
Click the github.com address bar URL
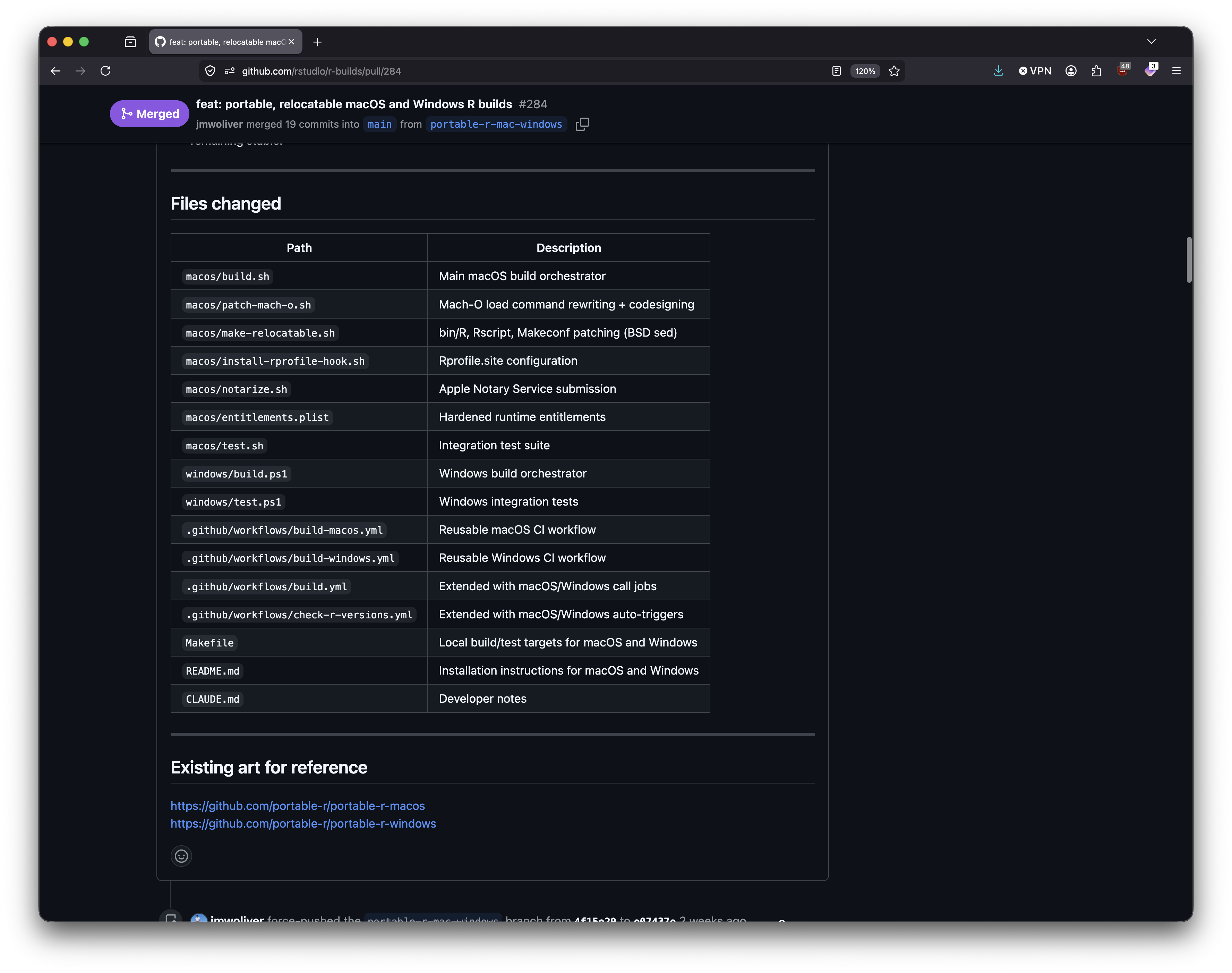pos(321,71)
